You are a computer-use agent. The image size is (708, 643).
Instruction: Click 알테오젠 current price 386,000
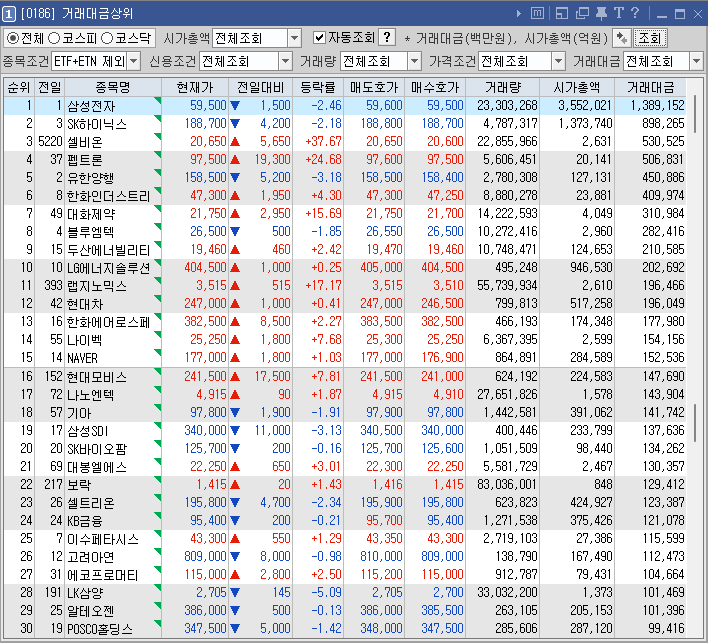[x=205, y=610]
